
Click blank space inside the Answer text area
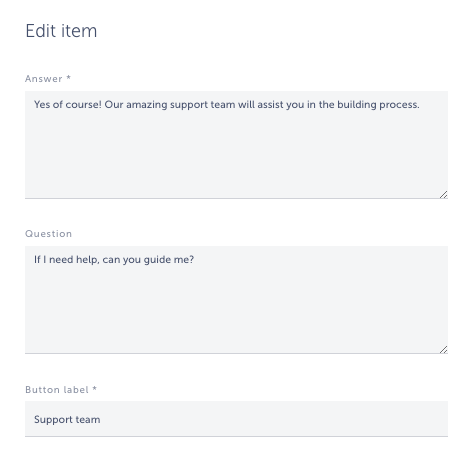(236, 157)
